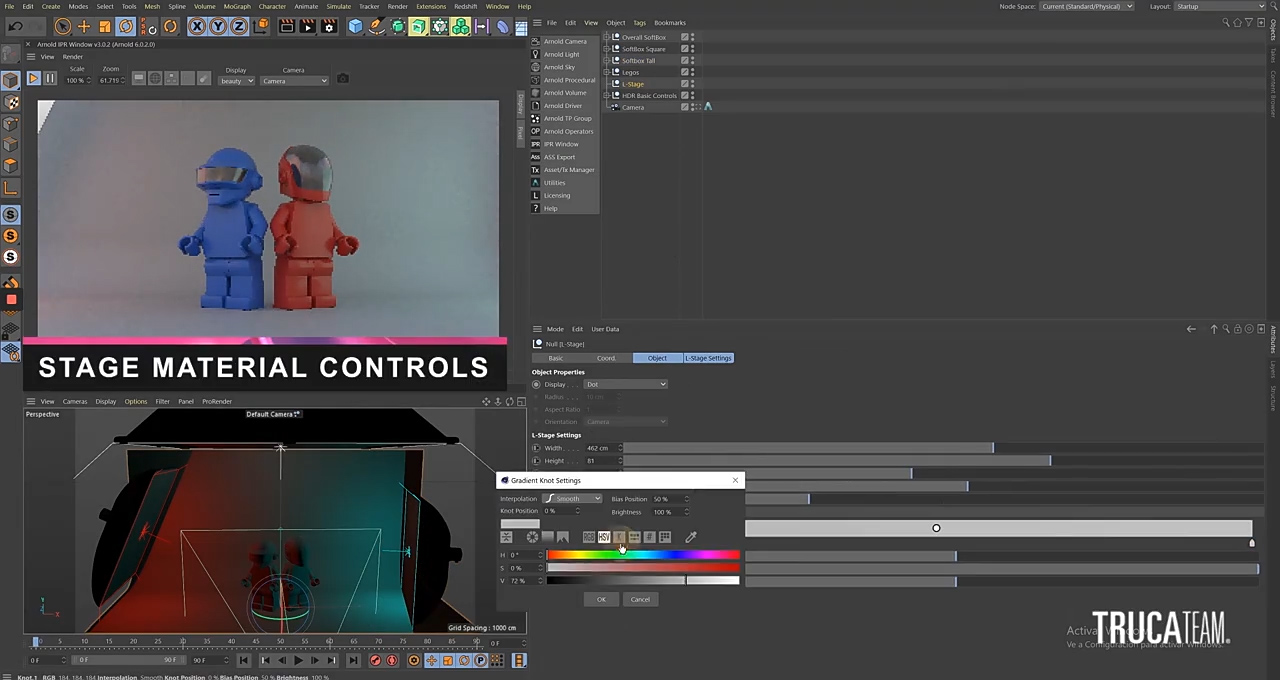Click the Brightness percent field
The height and width of the screenshot is (680, 1280).
point(670,512)
